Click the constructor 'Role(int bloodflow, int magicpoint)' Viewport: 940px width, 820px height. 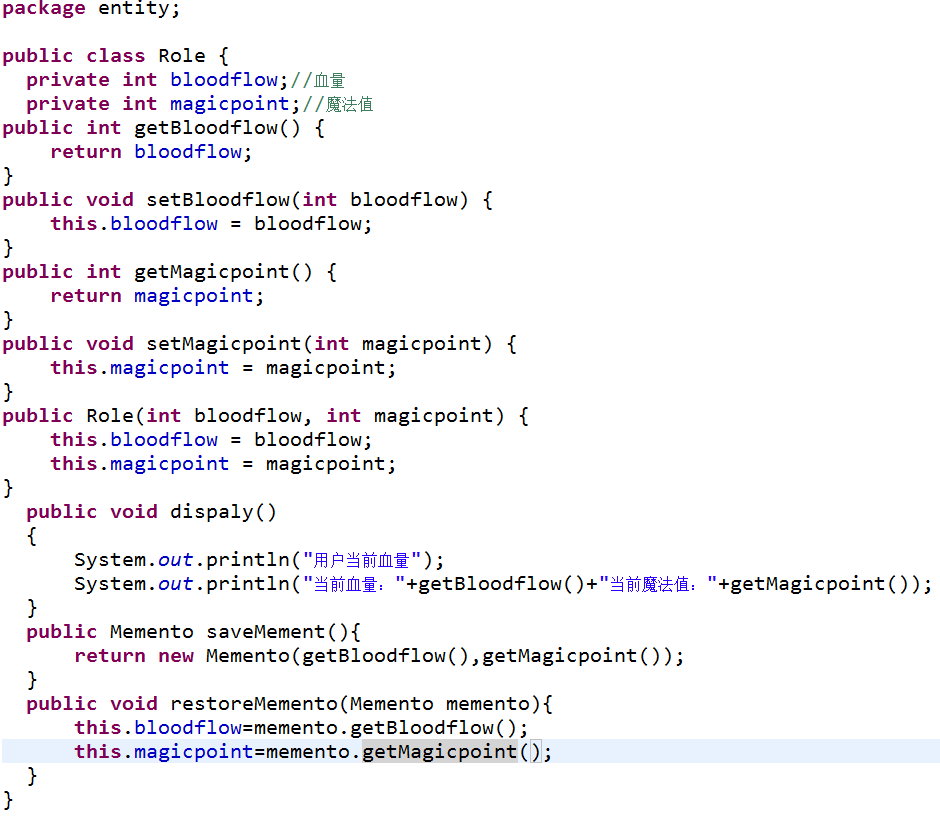point(296,415)
